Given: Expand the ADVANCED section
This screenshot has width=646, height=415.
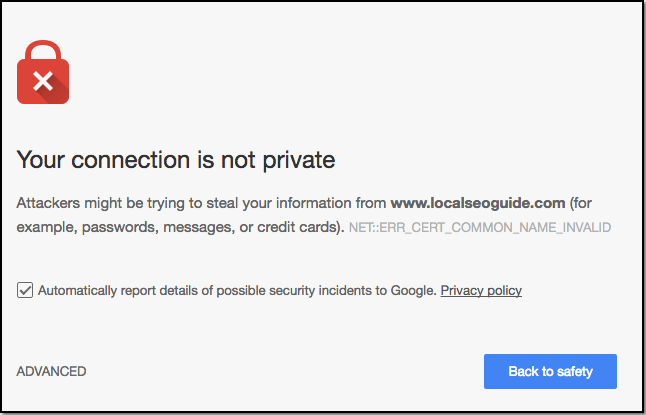Looking at the screenshot, I should (51, 371).
